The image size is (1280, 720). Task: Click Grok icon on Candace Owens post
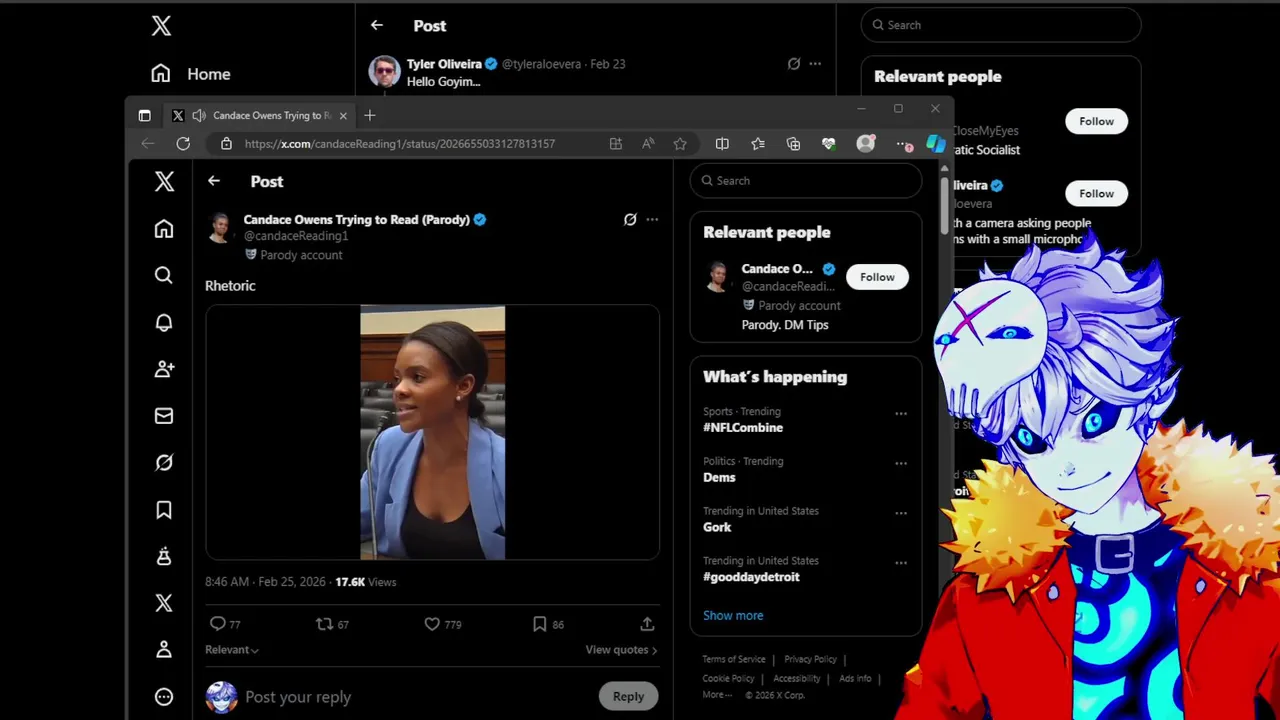point(630,219)
